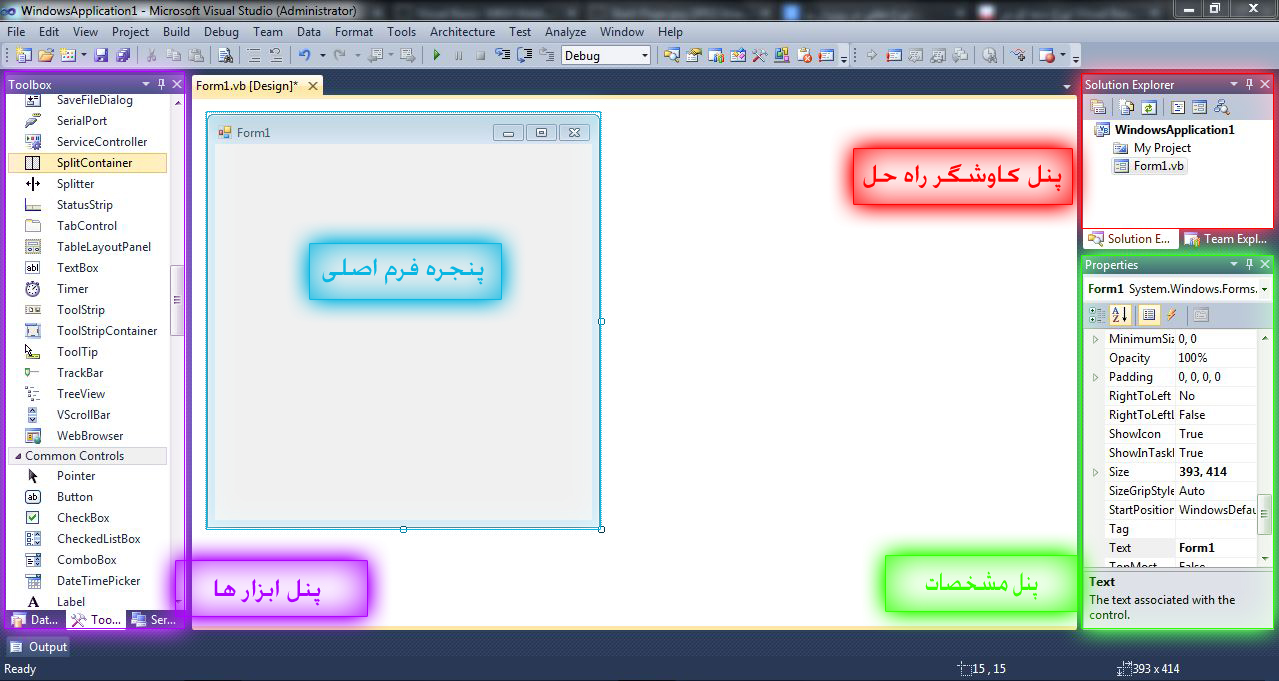This screenshot has height=681, width=1279.
Task: Click the Open File toolbar icon
Action: tap(46, 56)
